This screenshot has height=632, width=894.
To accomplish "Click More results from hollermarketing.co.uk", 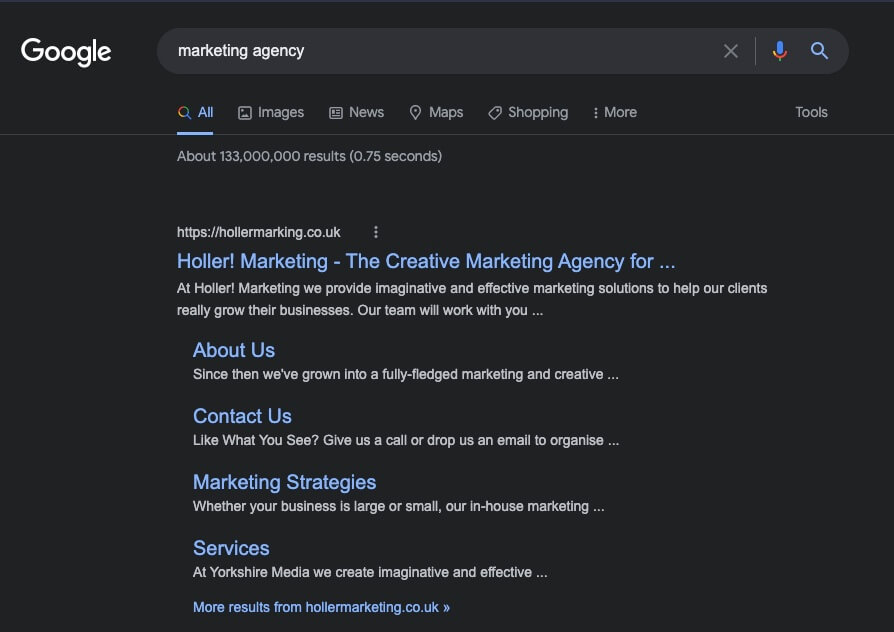I will pos(322,607).
